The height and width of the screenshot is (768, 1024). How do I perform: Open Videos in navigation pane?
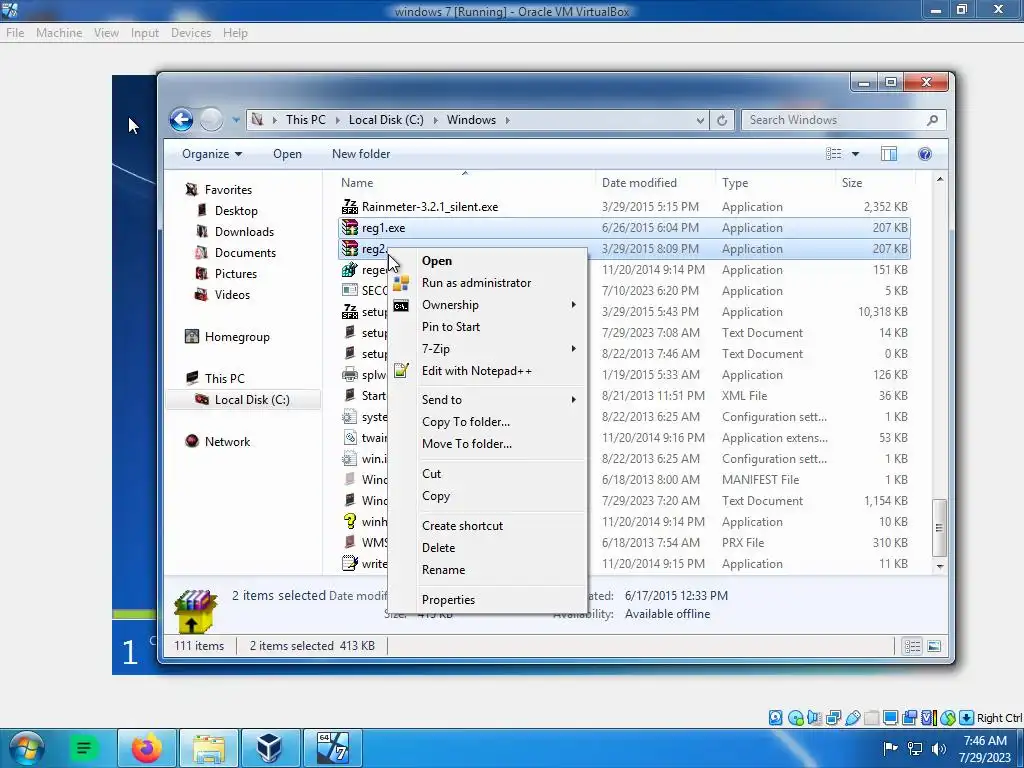pos(232,295)
